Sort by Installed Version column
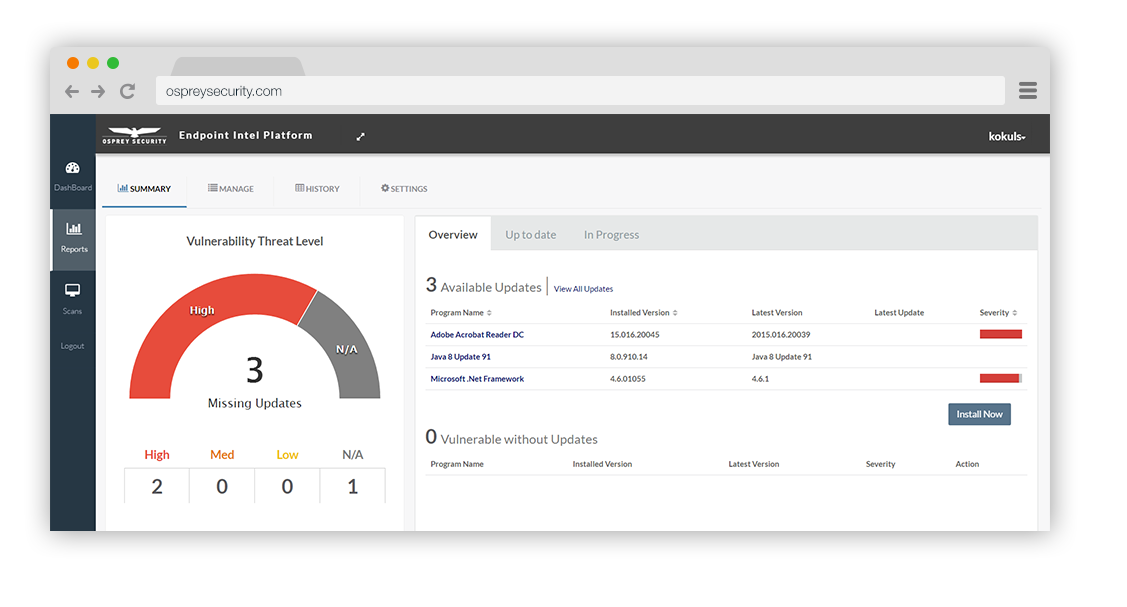 (643, 313)
